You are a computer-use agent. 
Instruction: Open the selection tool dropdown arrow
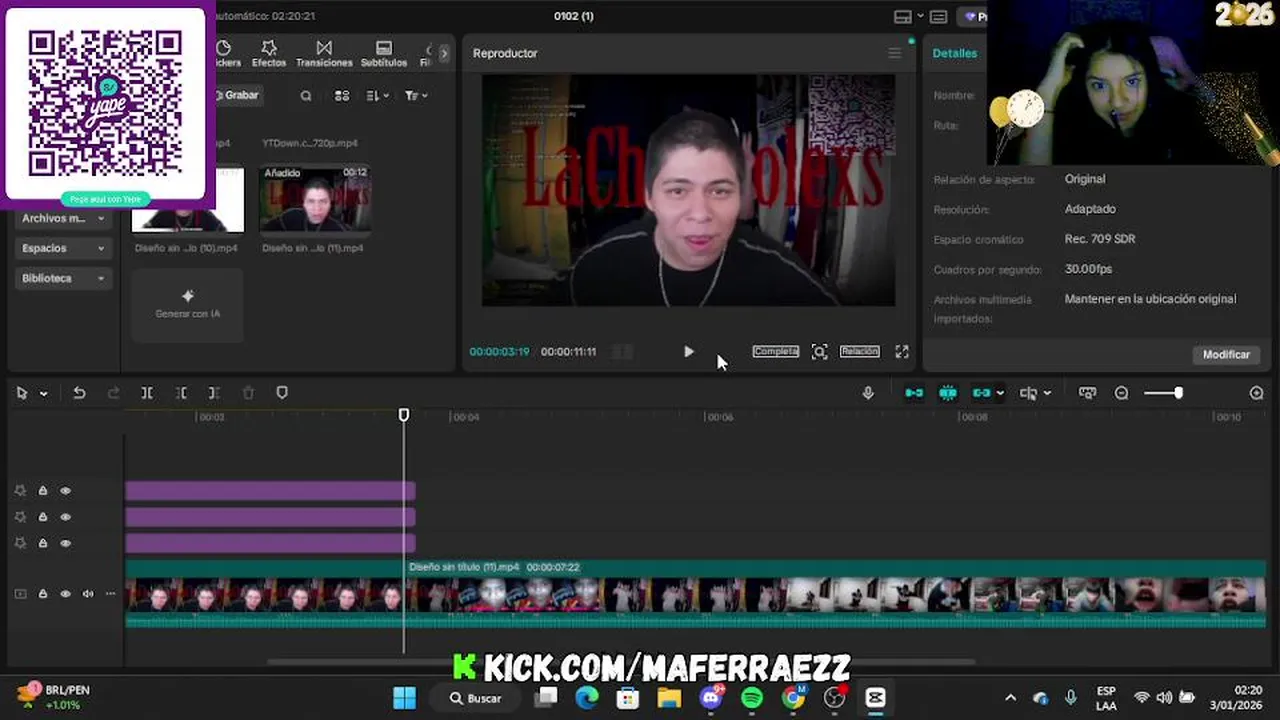43,393
